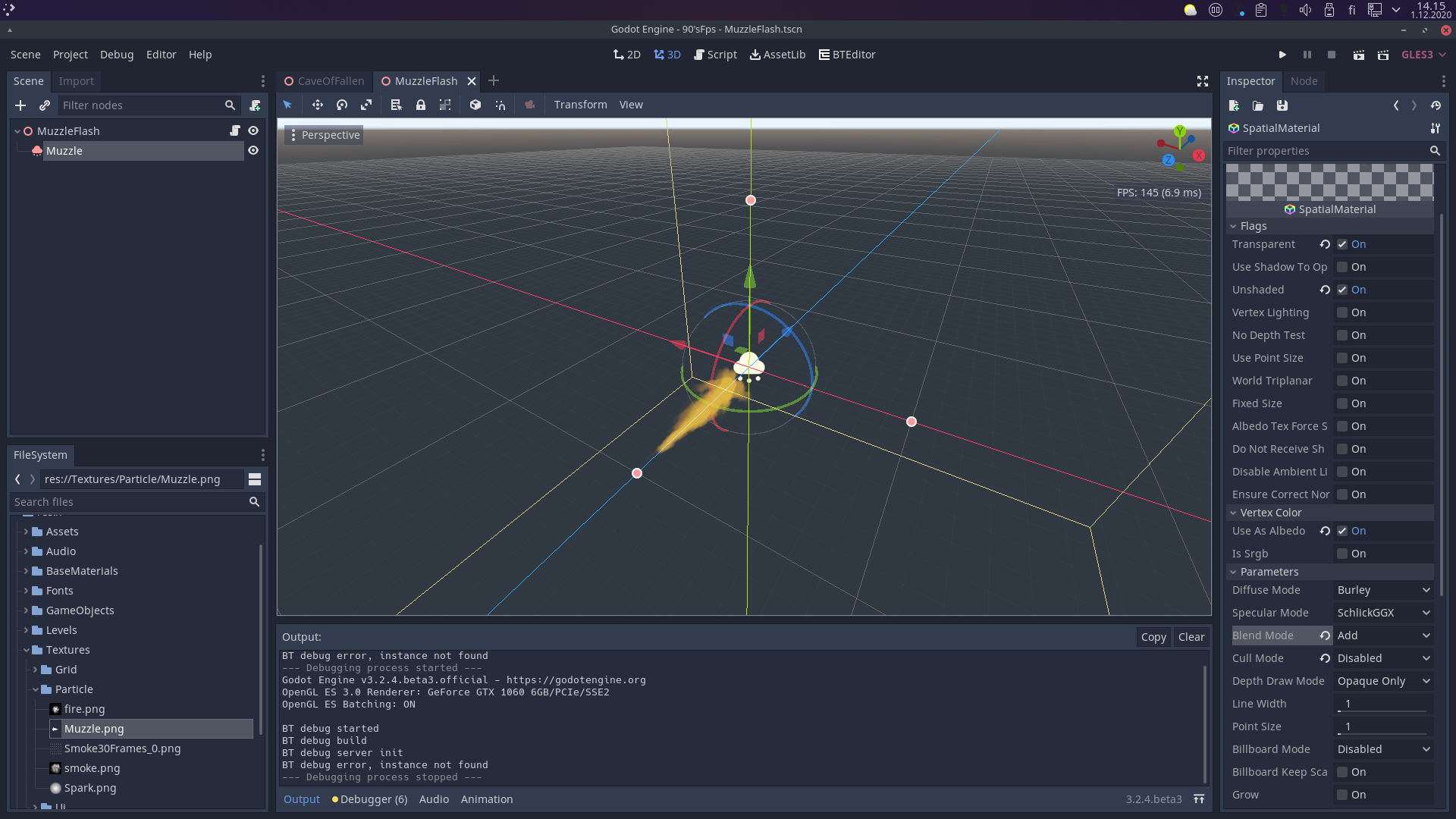This screenshot has width=1456, height=819.
Task: Switch to 2D editing mode
Action: click(626, 55)
